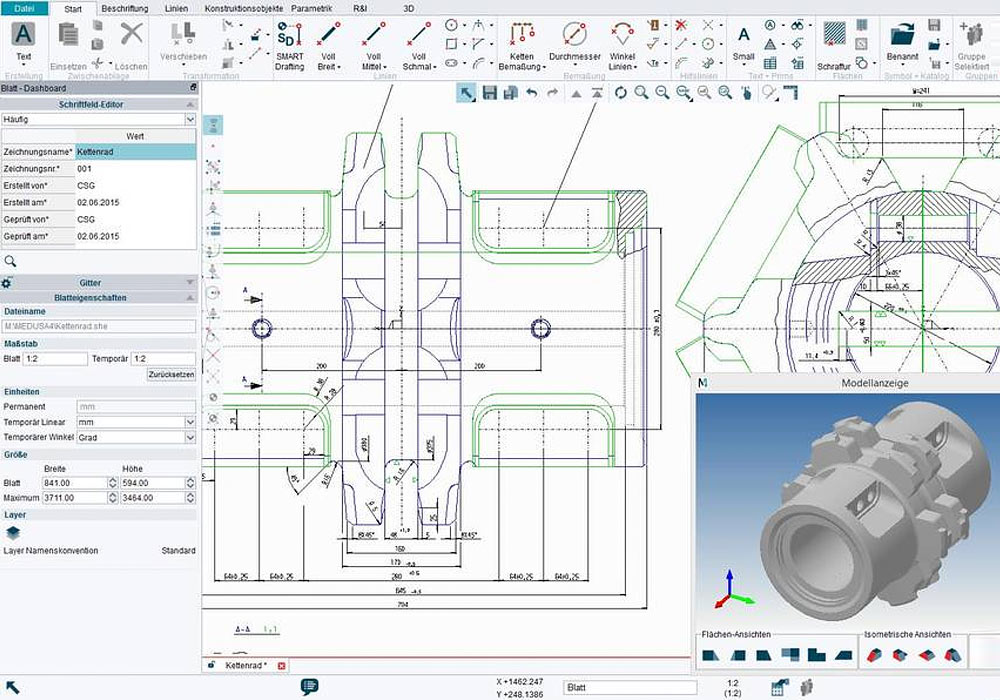Click the Winkel Linien tool
The height and width of the screenshot is (700, 1000).
(x=623, y=40)
